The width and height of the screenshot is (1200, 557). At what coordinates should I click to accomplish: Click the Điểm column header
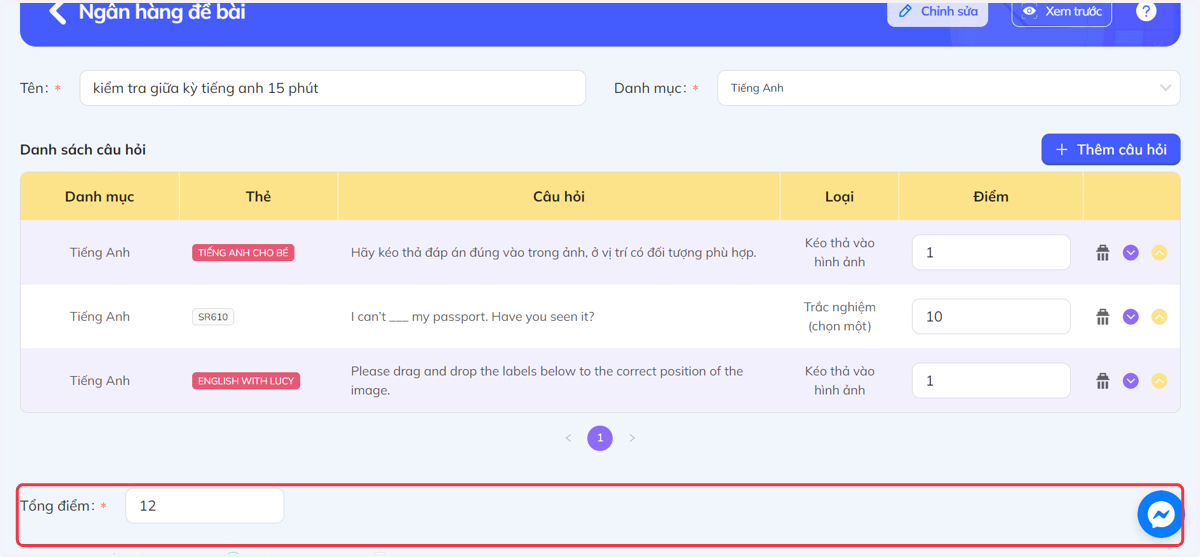991,197
